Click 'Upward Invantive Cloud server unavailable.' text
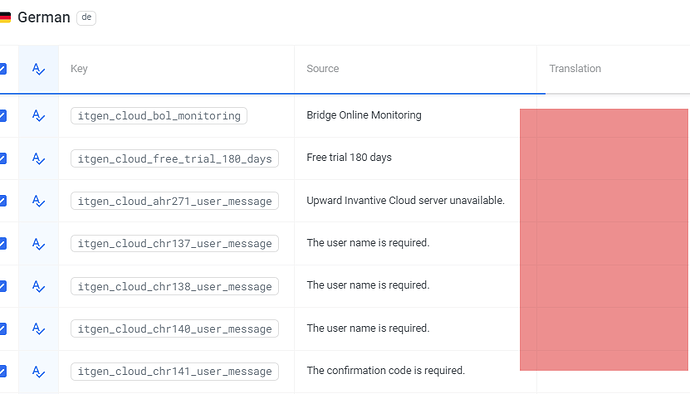 pos(405,200)
